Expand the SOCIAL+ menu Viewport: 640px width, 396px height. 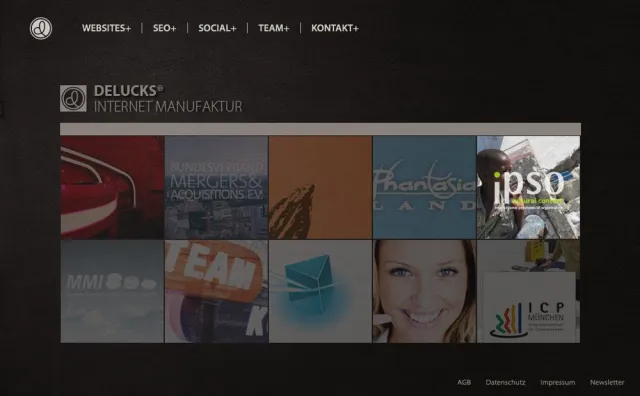pyautogui.click(x=217, y=28)
